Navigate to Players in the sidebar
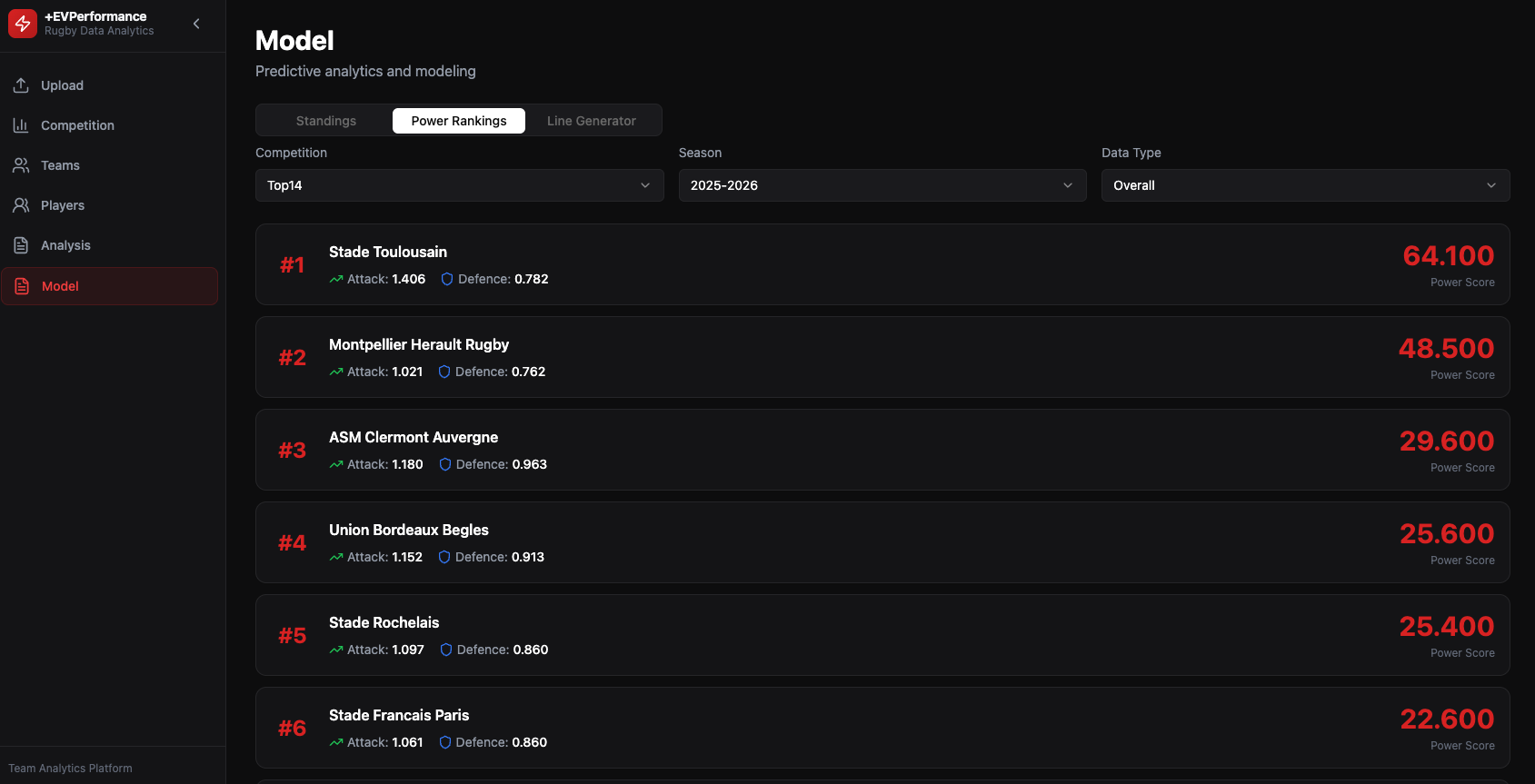The image size is (1535, 784). click(x=109, y=205)
